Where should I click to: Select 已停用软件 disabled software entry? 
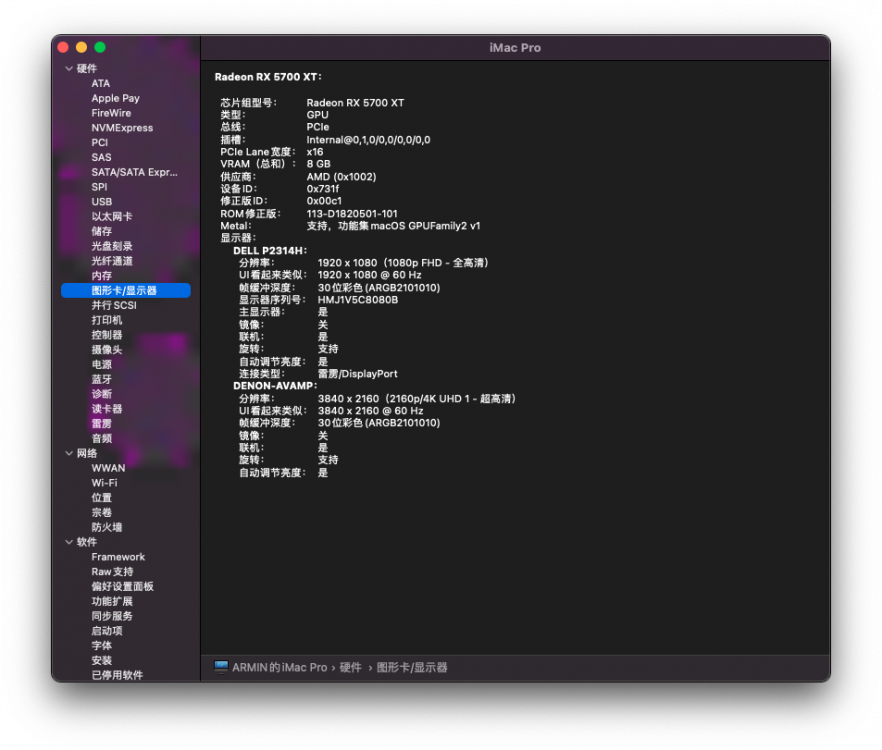[117, 675]
